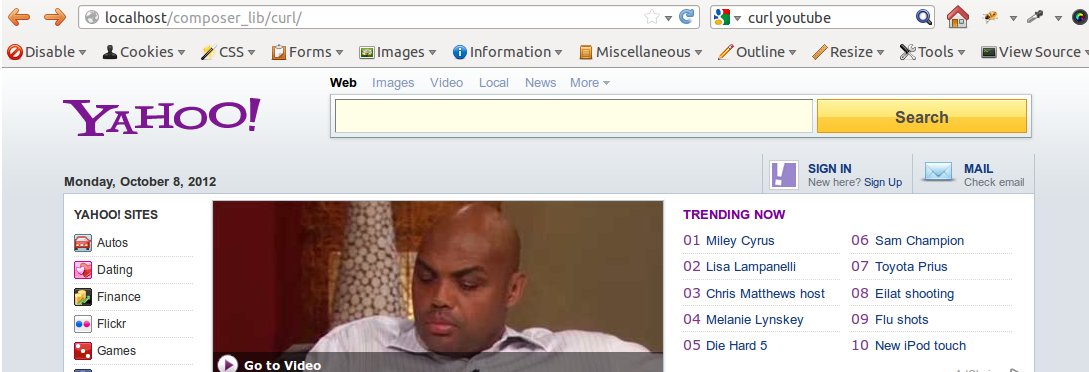
Task: Open Miscellaneous dropdown in developer toolbar
Action: [x=640, y=52]
